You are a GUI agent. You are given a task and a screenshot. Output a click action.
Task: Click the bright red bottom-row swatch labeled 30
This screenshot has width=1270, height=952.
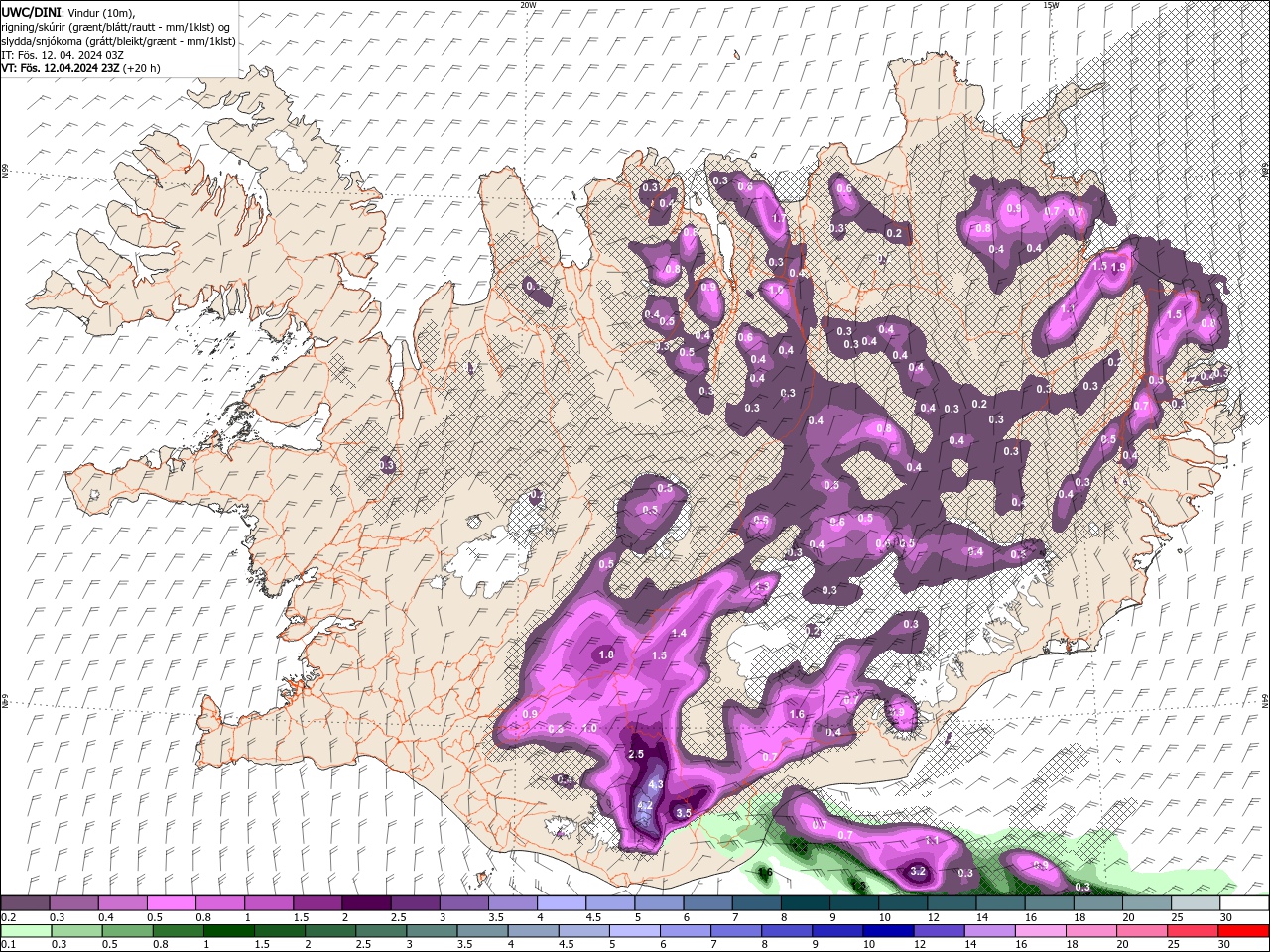point(1244,931)
